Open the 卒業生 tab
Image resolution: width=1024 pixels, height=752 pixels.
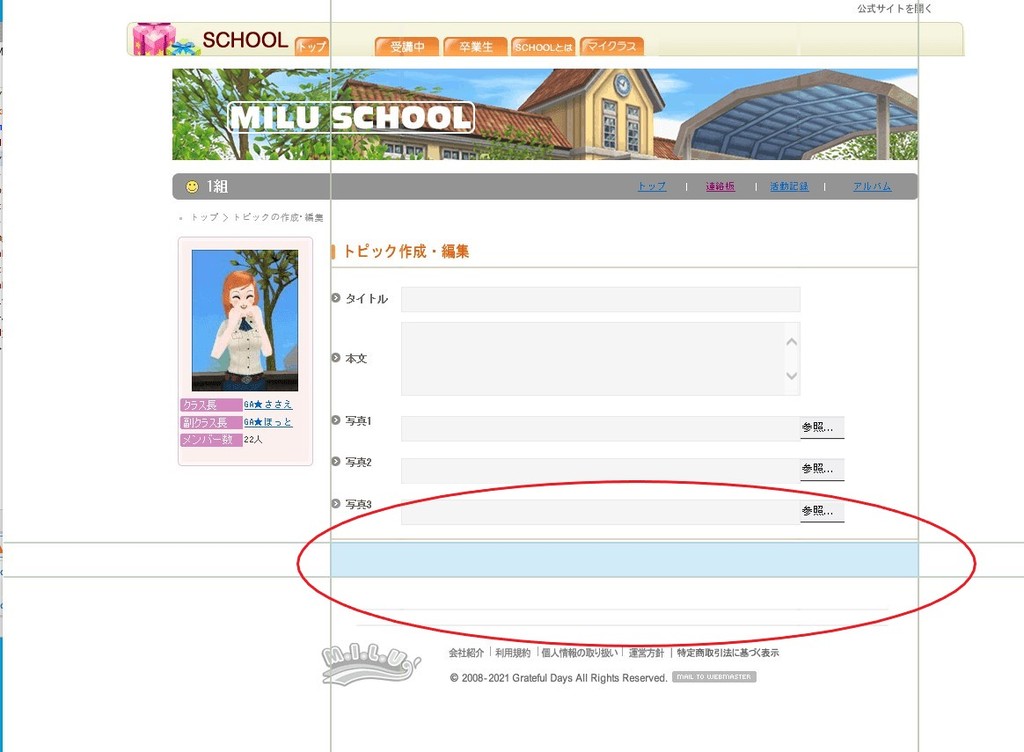475,46
